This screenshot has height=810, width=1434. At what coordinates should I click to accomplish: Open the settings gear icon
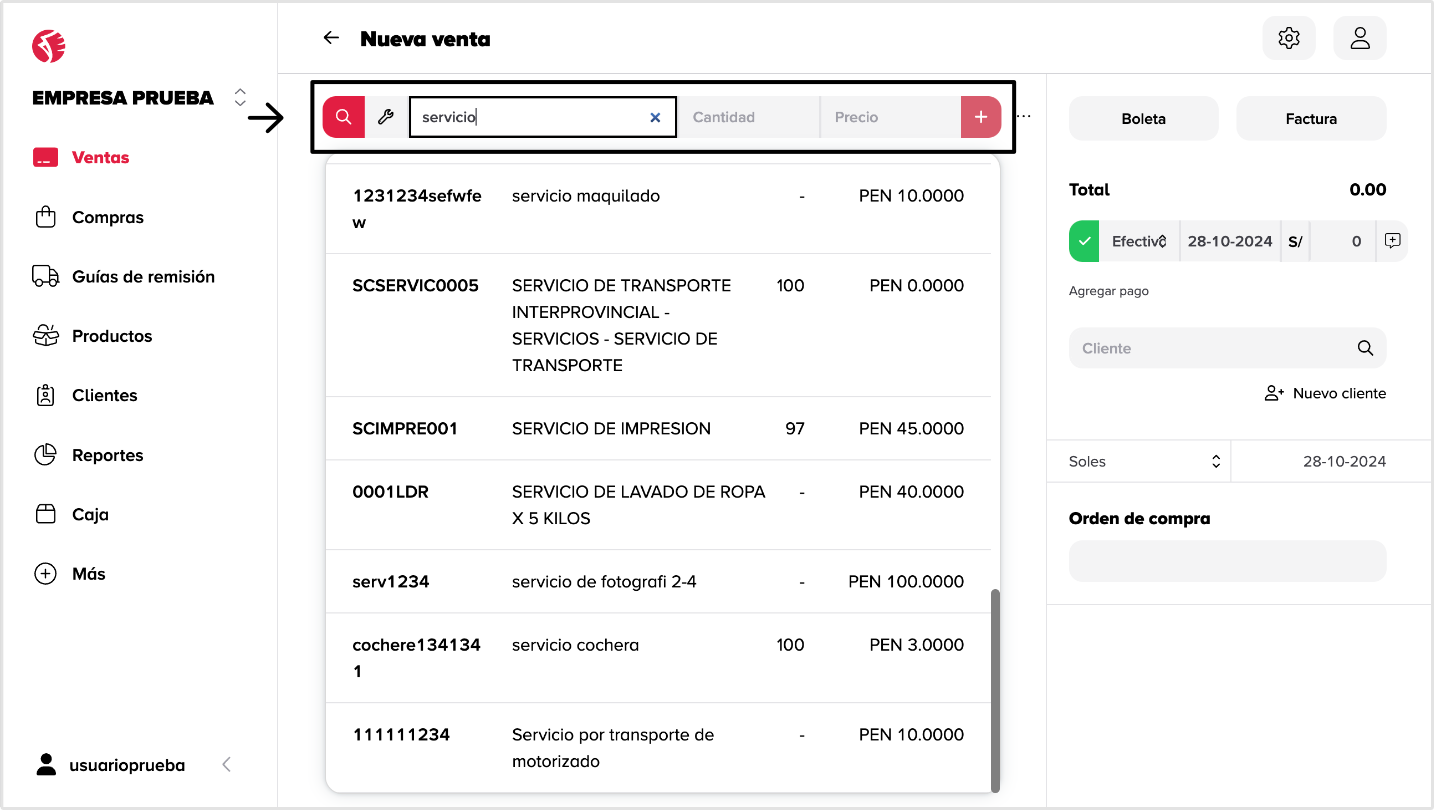pyautogui.click(x=1288, y=38)
